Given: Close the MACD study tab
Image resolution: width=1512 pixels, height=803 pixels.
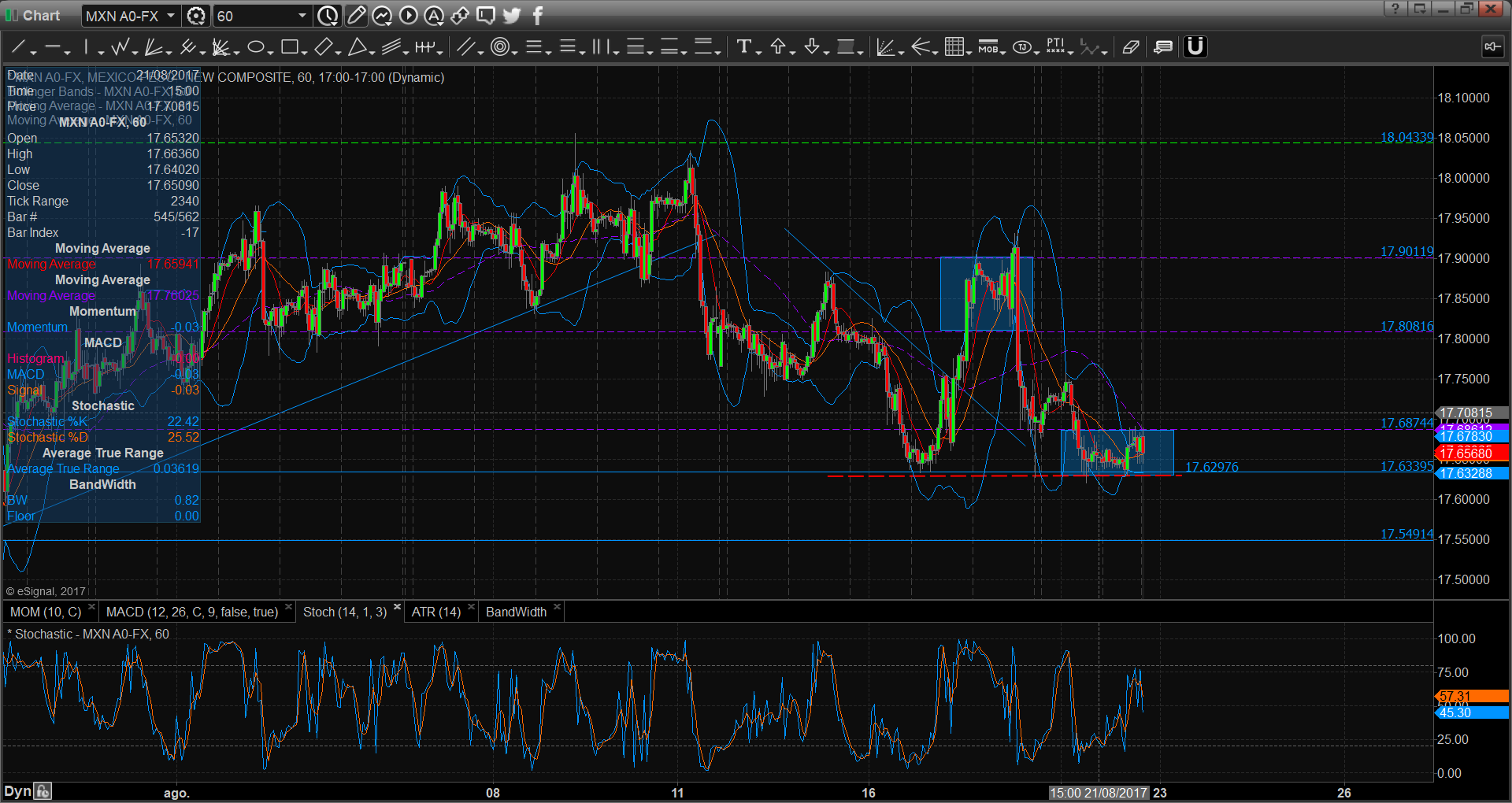Looking at the screenshot, I should (x=288, y=607).
